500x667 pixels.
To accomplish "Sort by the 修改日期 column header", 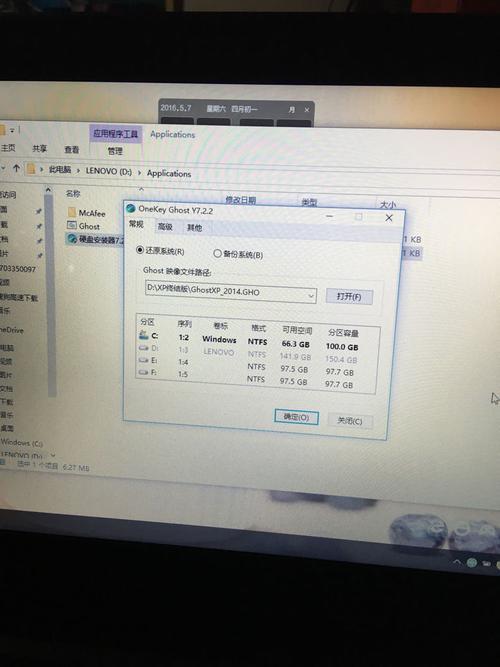I will pyautogui.click(x=240, y=200).
